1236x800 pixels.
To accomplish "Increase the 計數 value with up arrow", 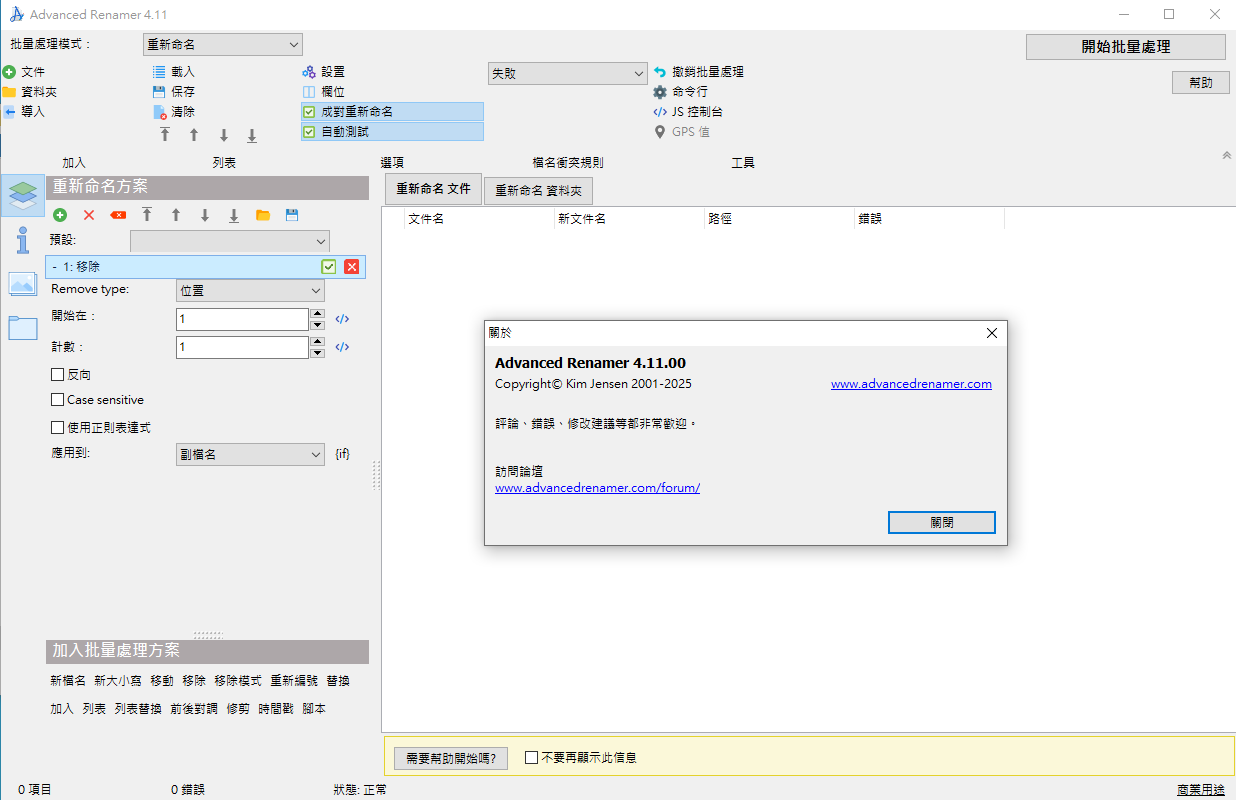I will [x=318, y=342].
